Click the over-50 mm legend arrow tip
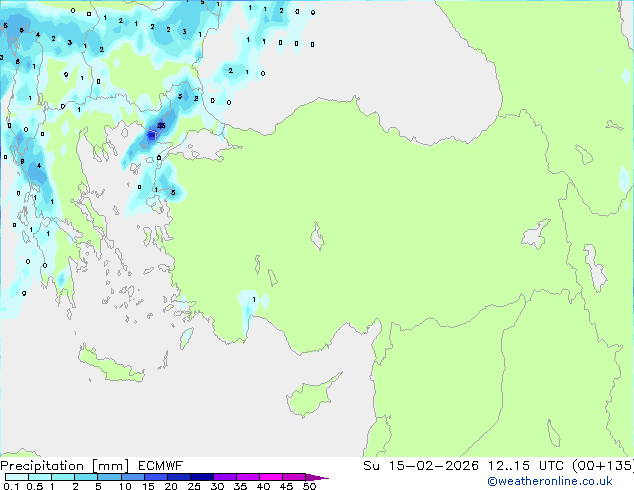 (317, 477)
